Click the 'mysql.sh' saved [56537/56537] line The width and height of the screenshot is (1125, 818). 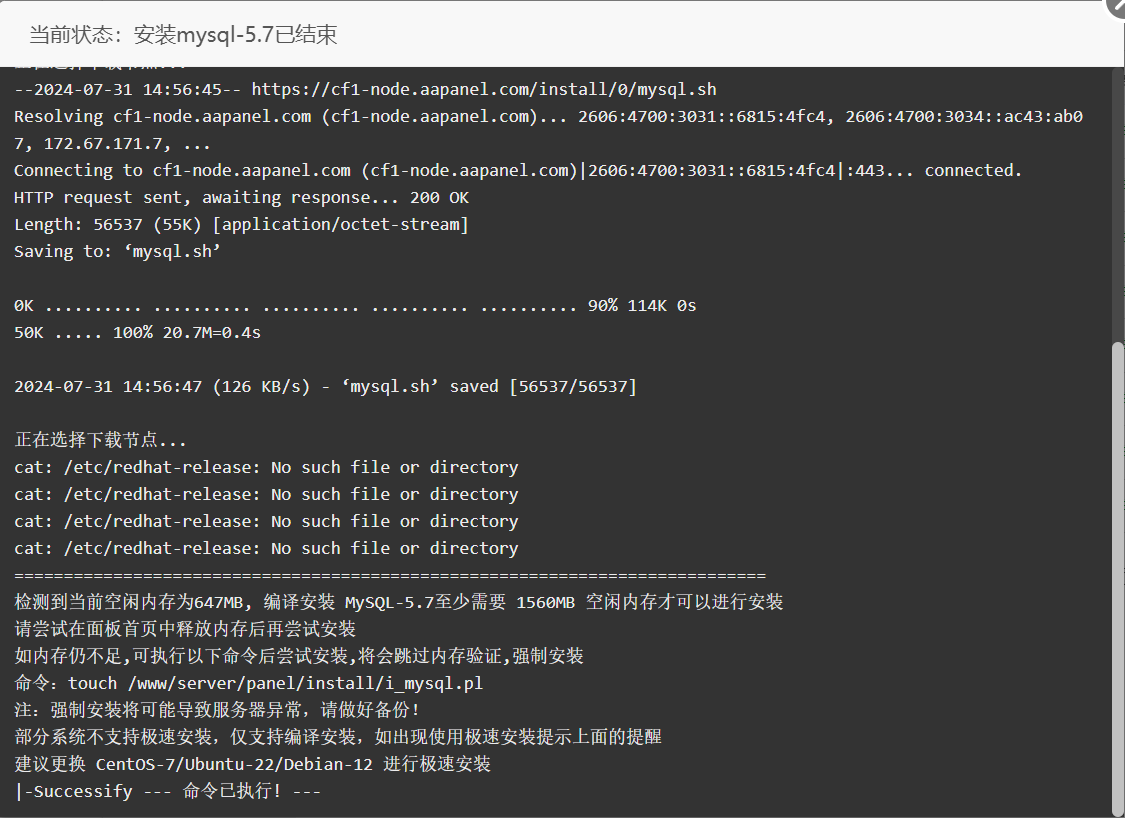pos(325,387)
